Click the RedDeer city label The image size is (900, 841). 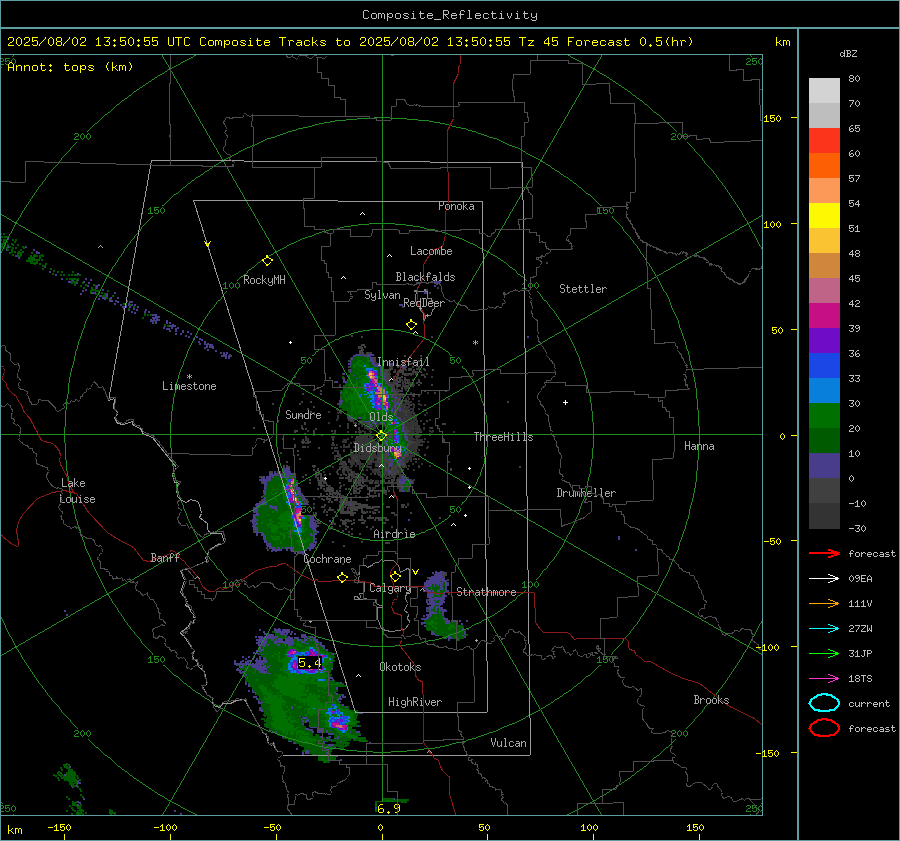424,303
